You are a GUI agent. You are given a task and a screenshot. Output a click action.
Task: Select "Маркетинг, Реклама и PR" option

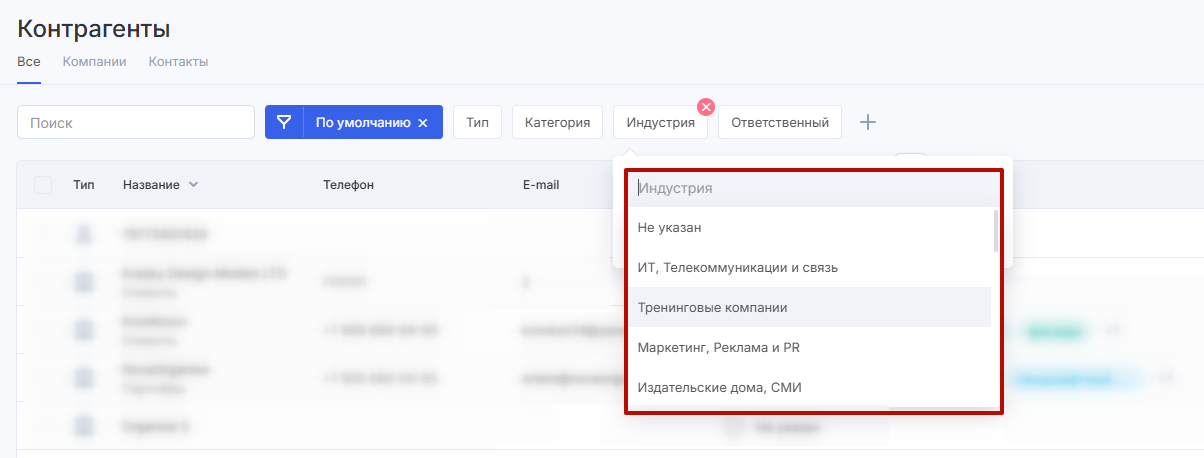click(718, 347)
